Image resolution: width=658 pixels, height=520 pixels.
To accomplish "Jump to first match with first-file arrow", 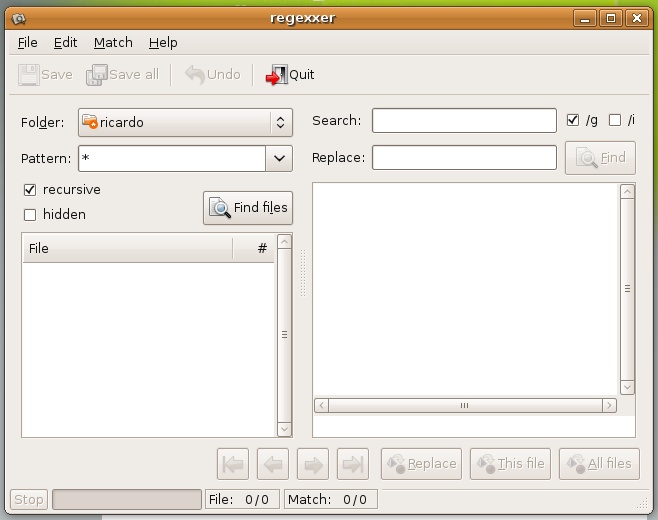I will tap(233, 464).
